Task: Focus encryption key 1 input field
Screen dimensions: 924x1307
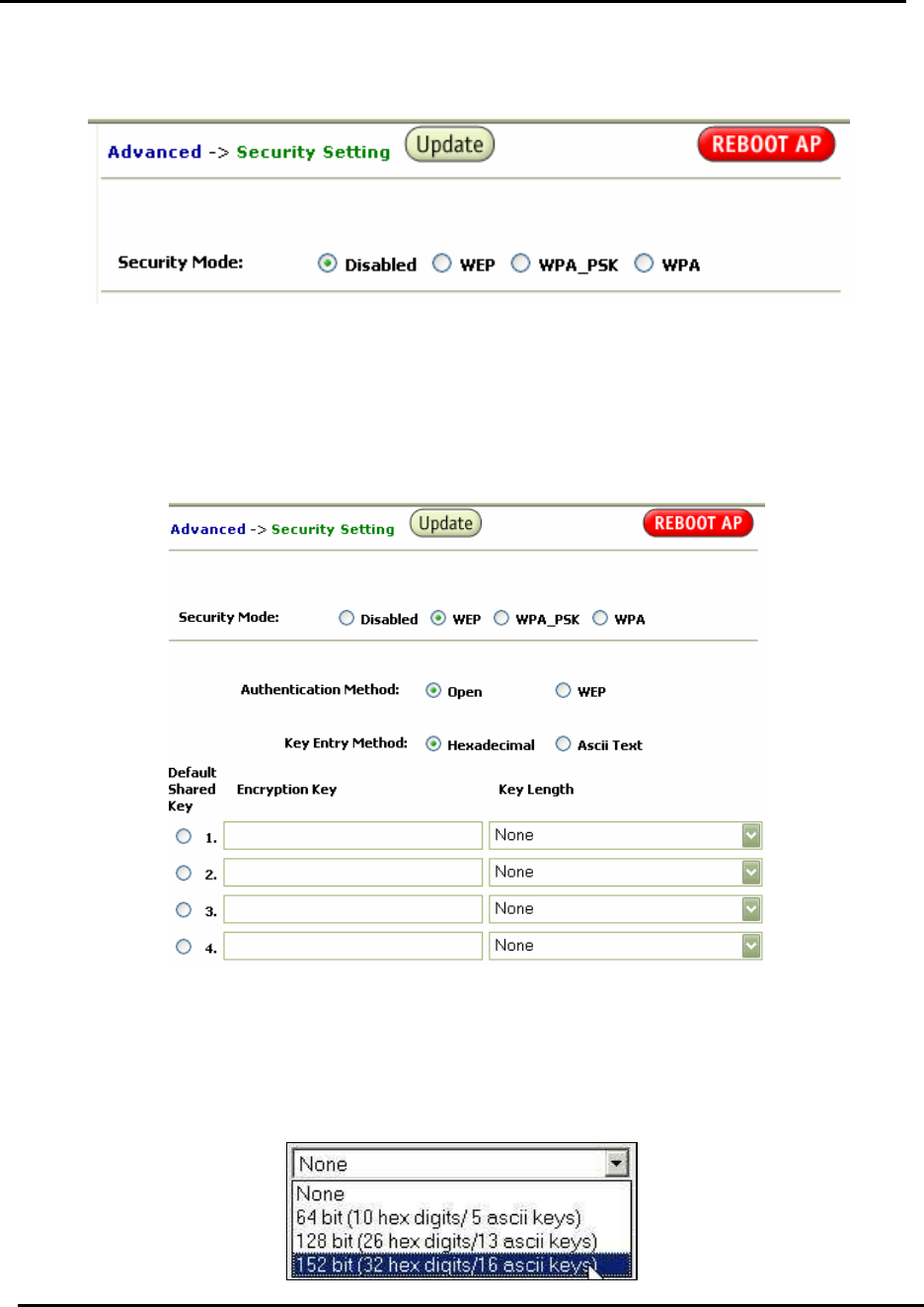Action: tap(353, 835)
